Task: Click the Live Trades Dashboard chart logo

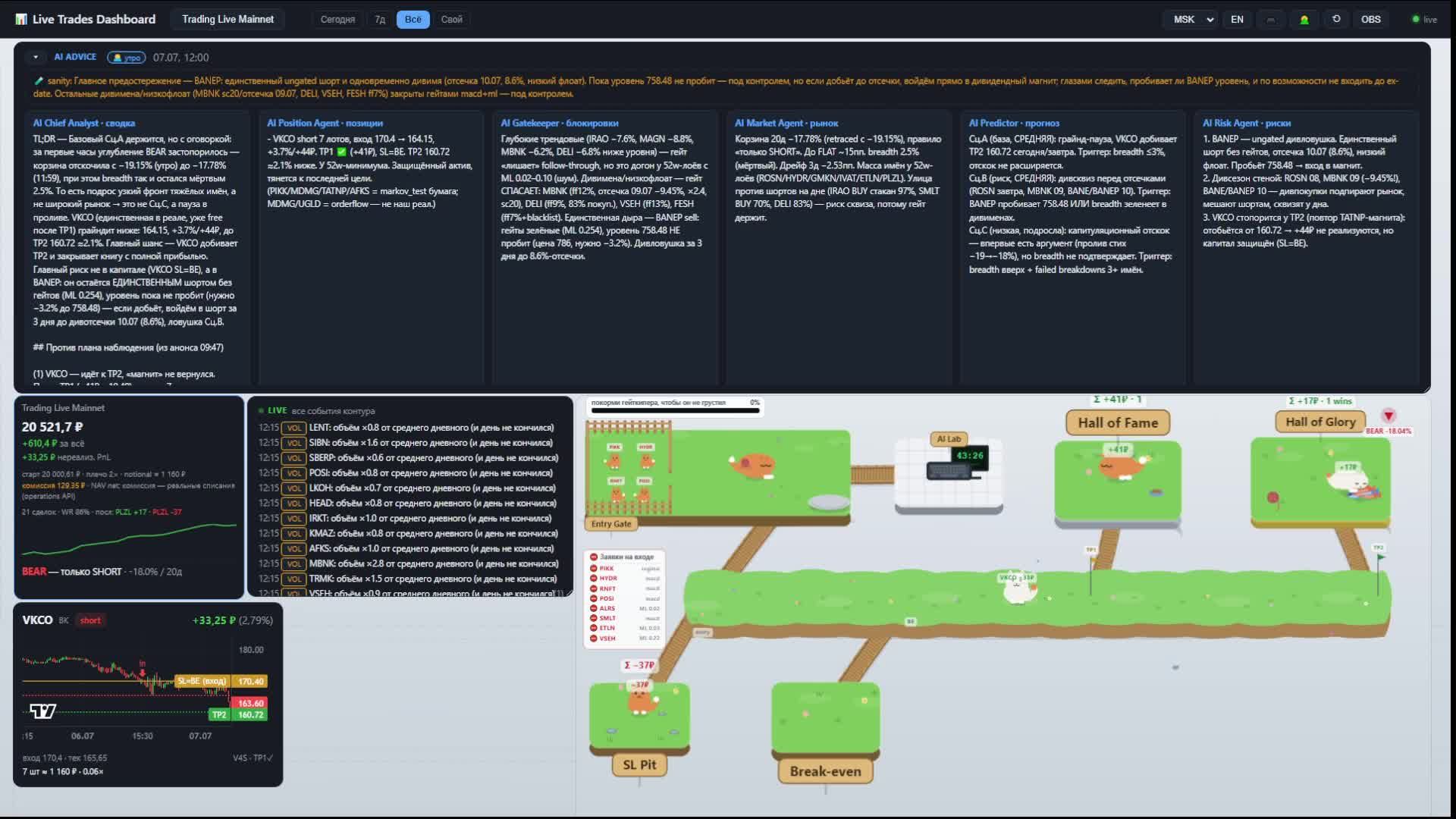Action: pos(21,19)
